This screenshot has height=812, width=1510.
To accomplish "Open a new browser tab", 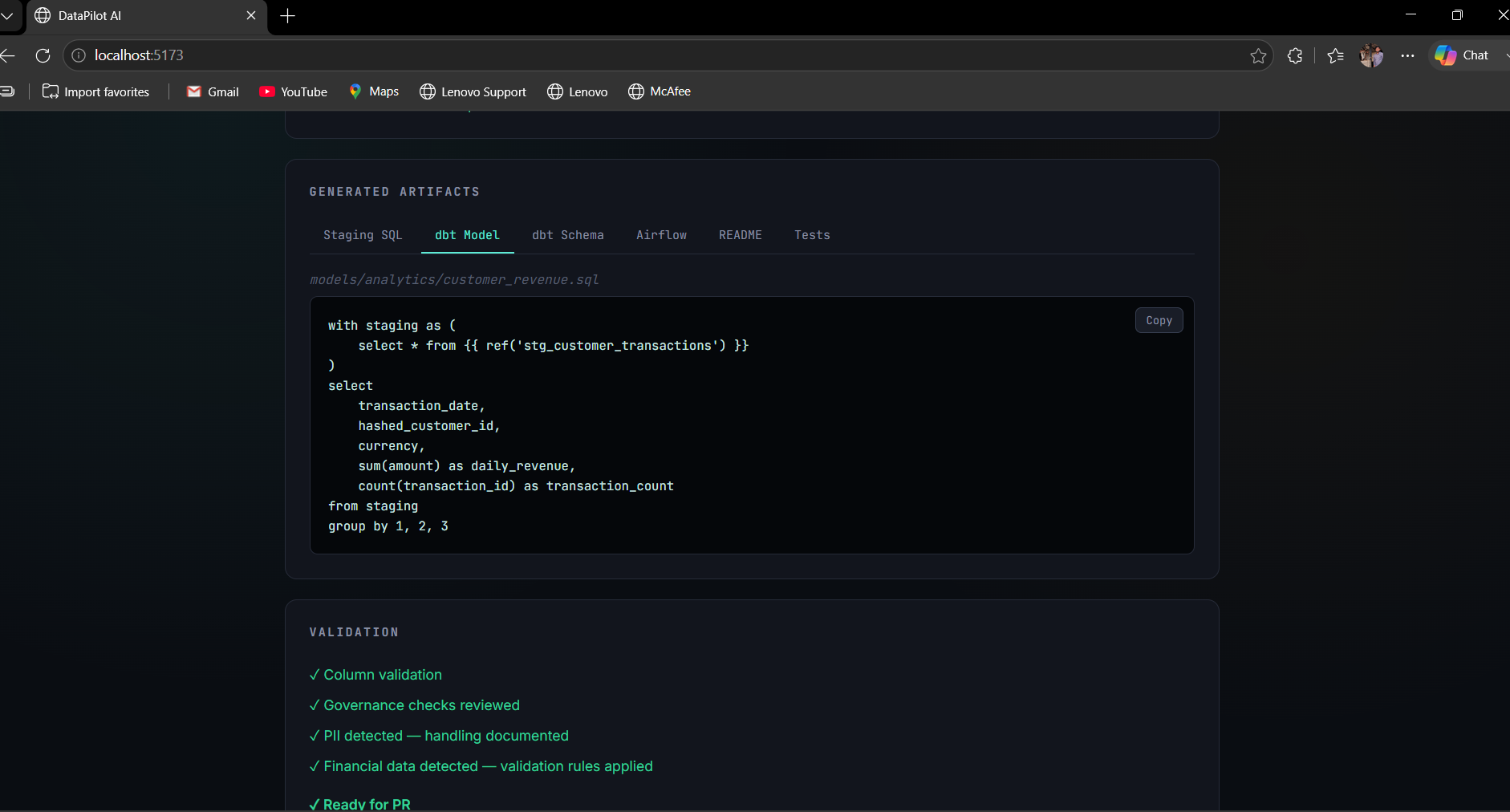I will (x=288, y=15).
